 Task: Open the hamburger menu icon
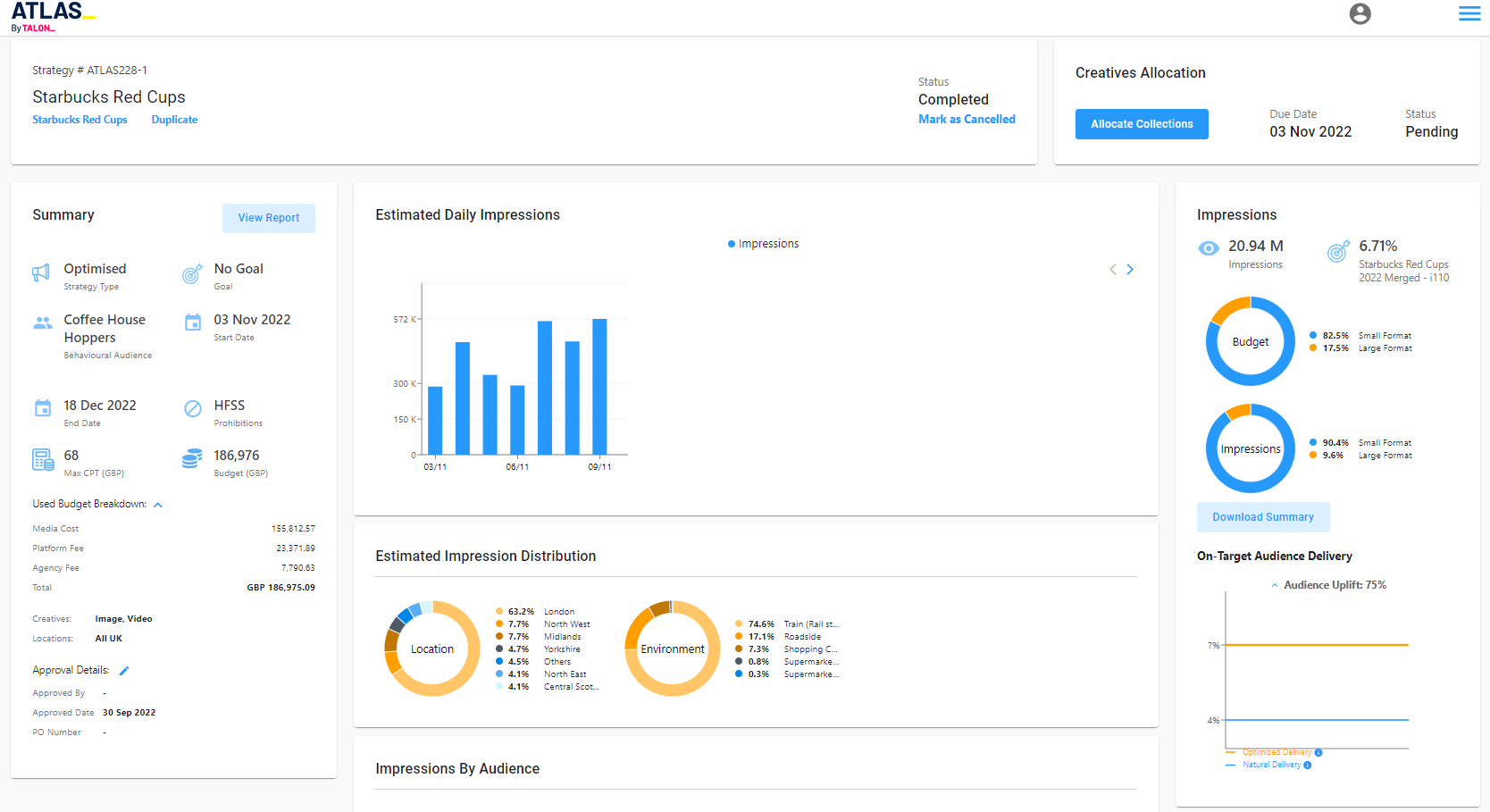[x=1469, y=13]
